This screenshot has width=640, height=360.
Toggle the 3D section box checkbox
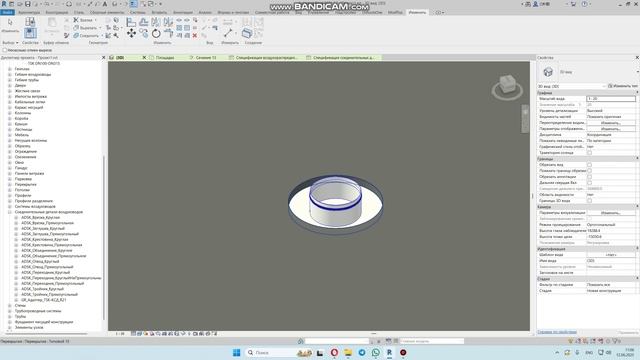[589, 200]
